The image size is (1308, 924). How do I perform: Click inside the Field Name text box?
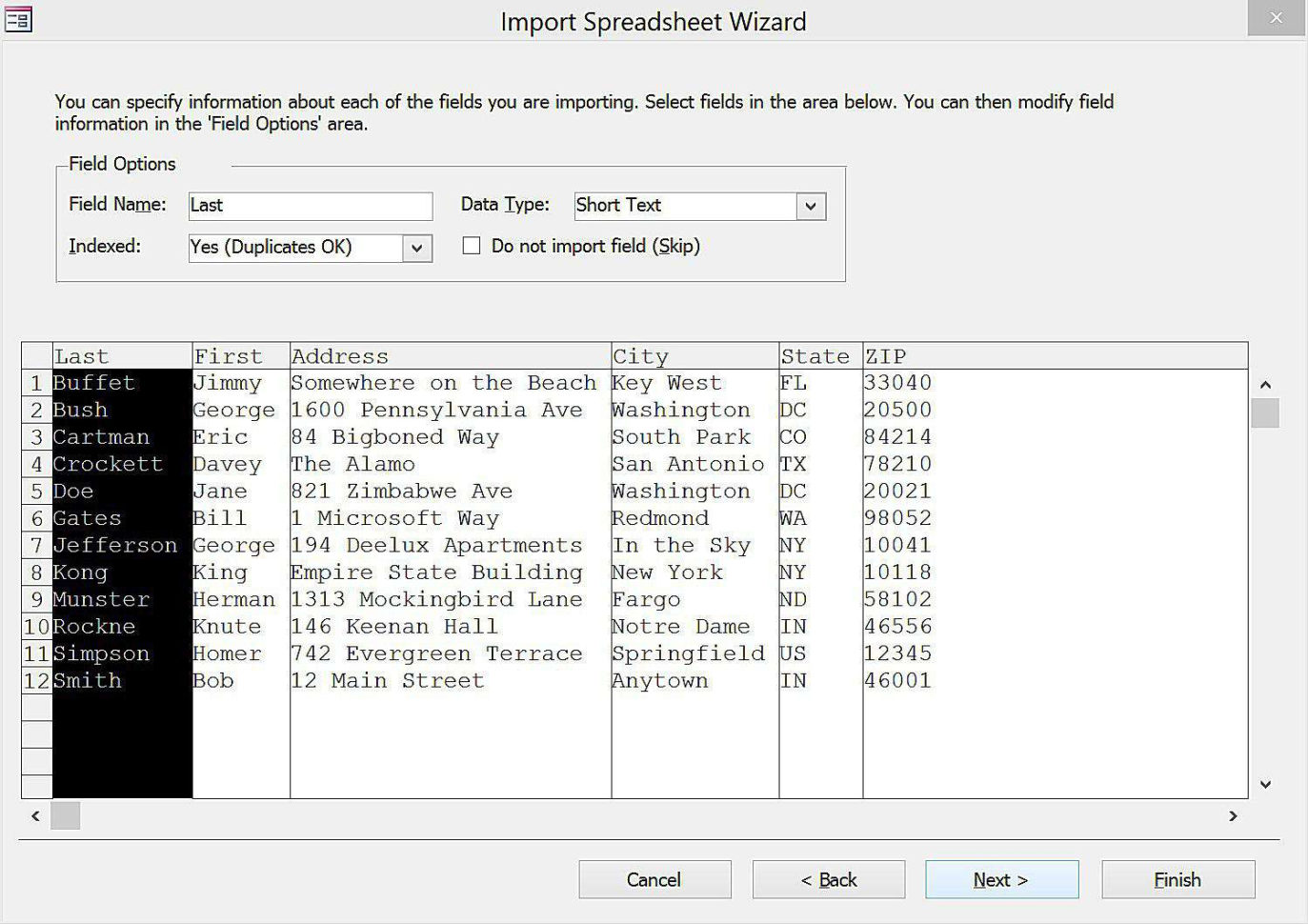coord(310,205)
